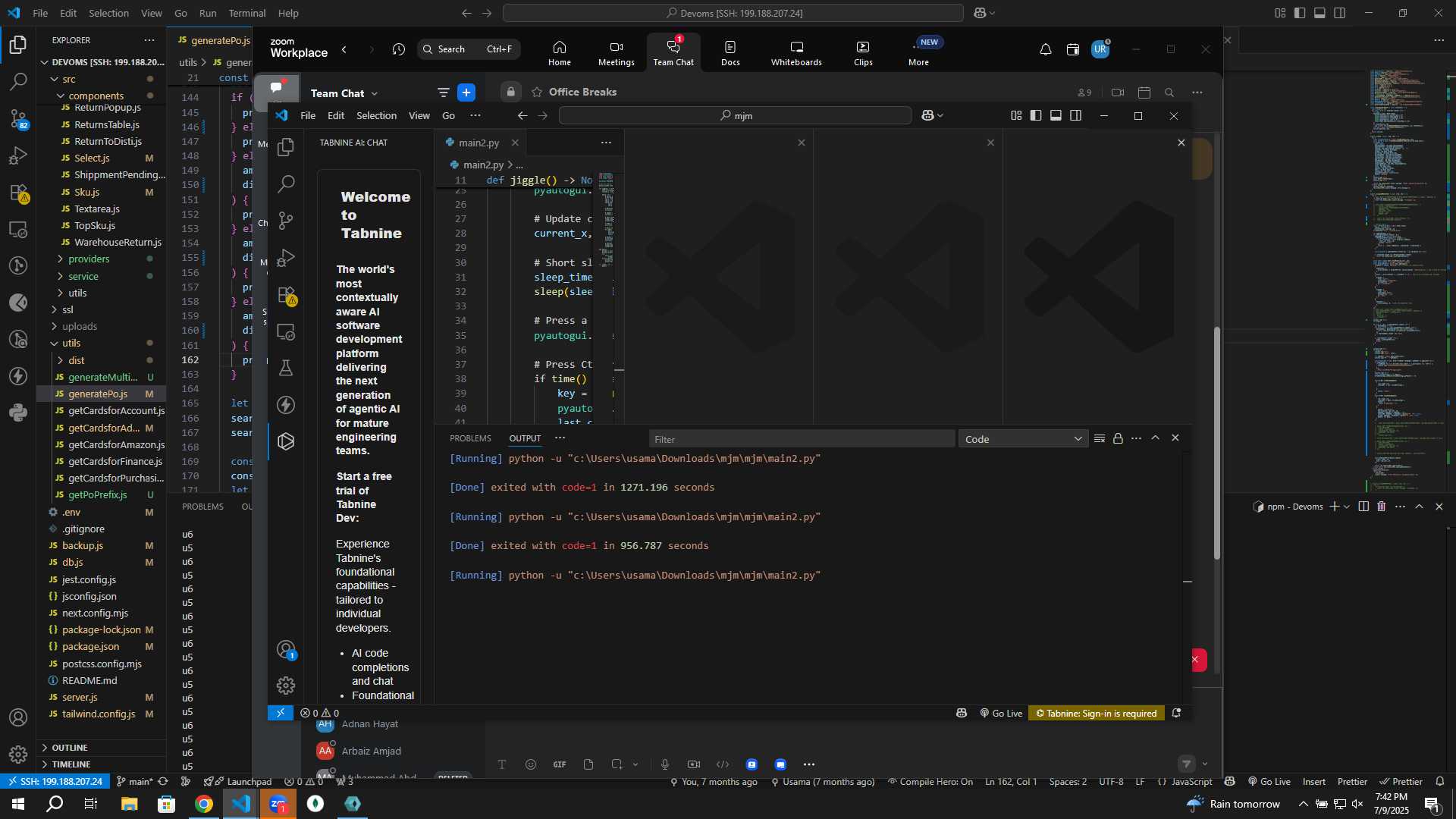
Task: Open Thunder lightning icon in inner activity bar
Action: click(x=286, y=405)
